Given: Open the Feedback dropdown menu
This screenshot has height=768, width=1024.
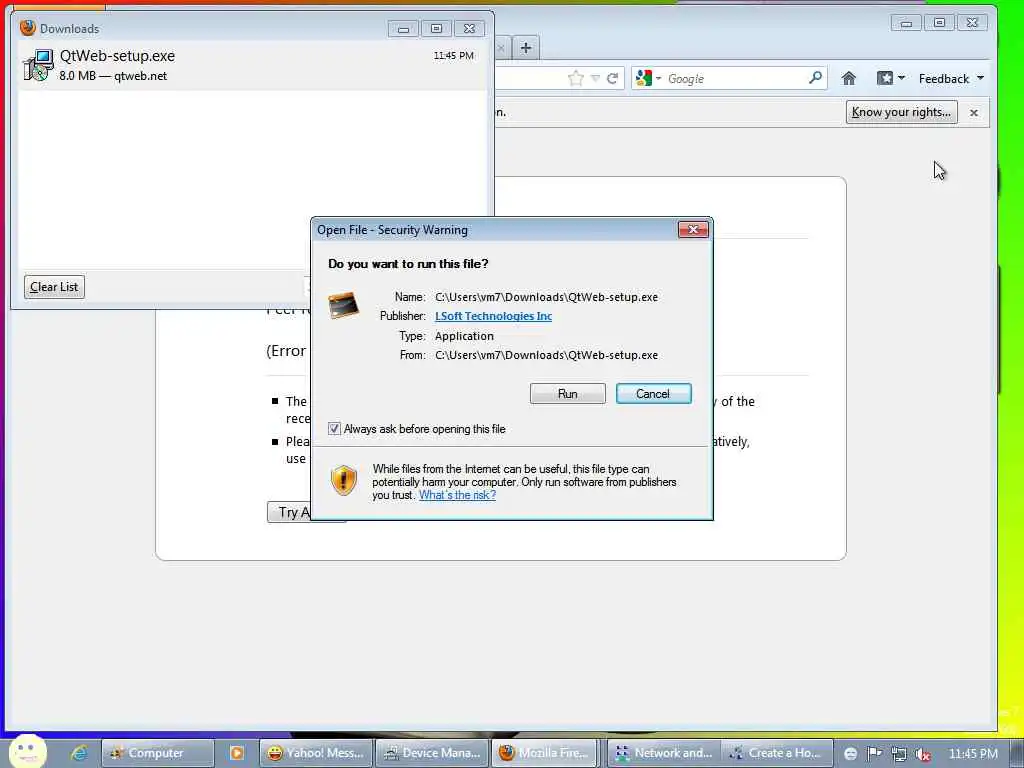Looking at the screenshot, I should point(951,78).
